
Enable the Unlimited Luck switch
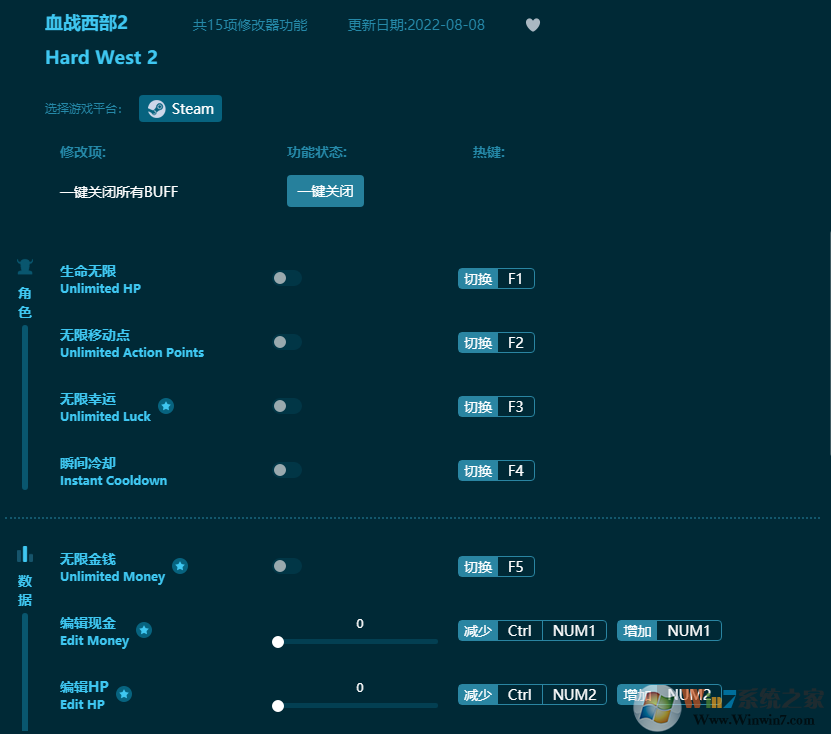click(x=287, y=406)
